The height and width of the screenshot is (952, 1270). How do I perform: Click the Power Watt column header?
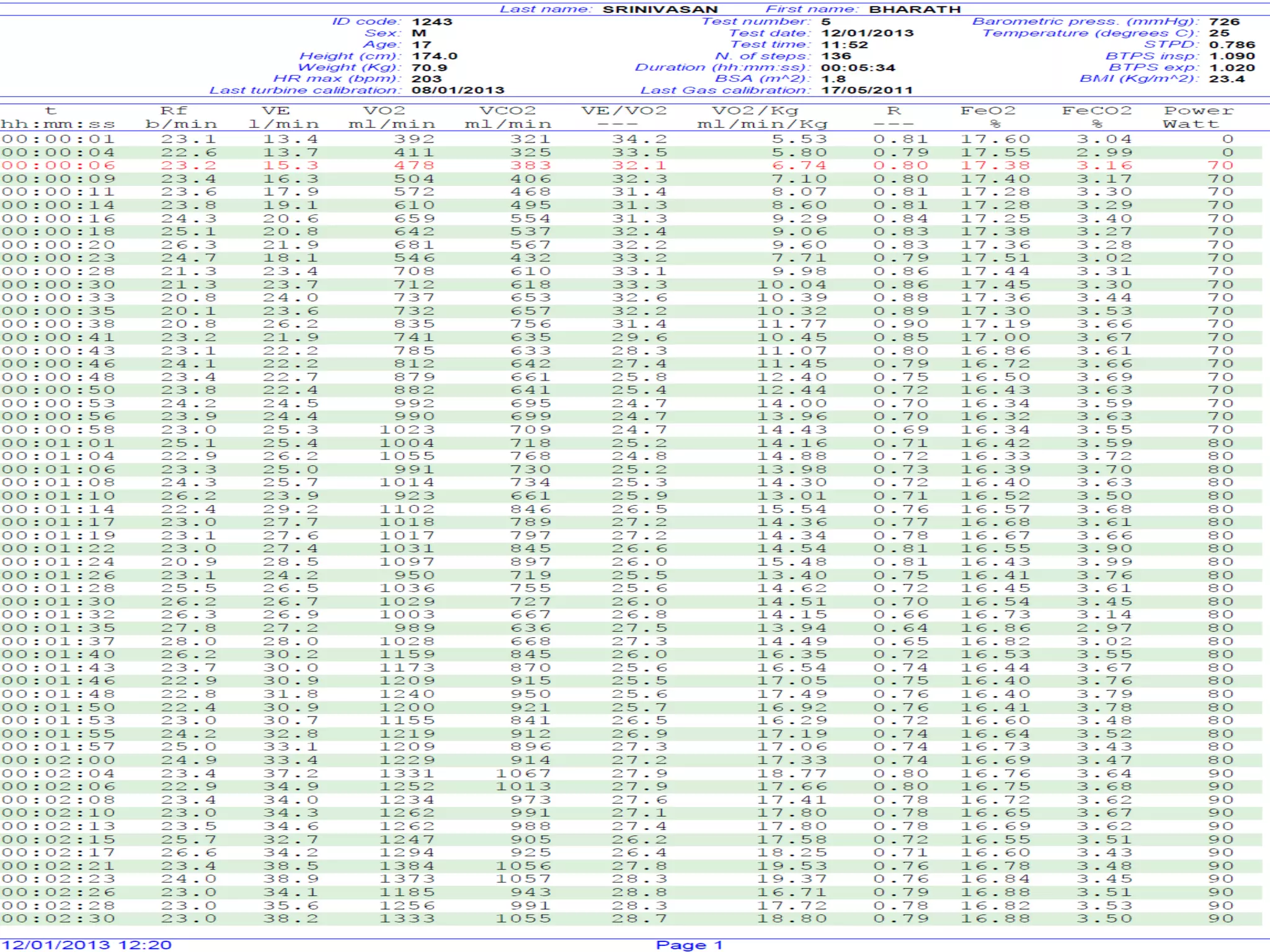[1199, 117]
